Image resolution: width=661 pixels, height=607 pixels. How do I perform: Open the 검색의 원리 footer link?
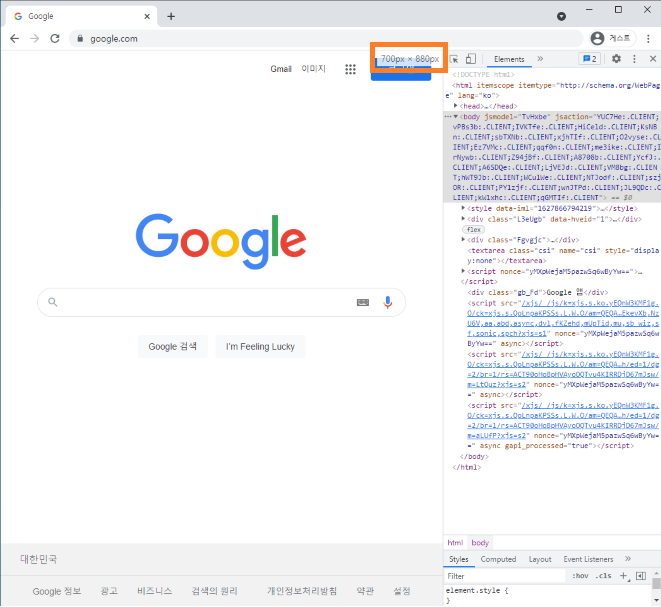tap(214, 591)
